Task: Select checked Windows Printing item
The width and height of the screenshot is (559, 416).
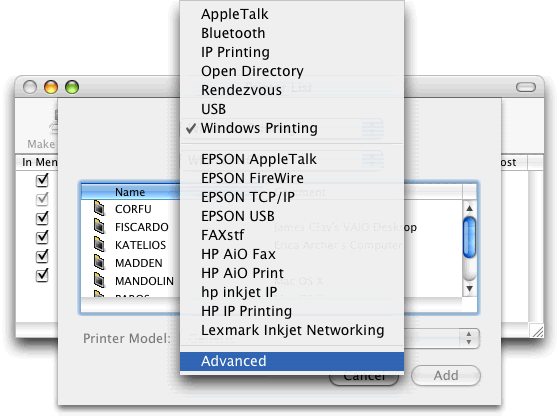Action: (292, 128)
